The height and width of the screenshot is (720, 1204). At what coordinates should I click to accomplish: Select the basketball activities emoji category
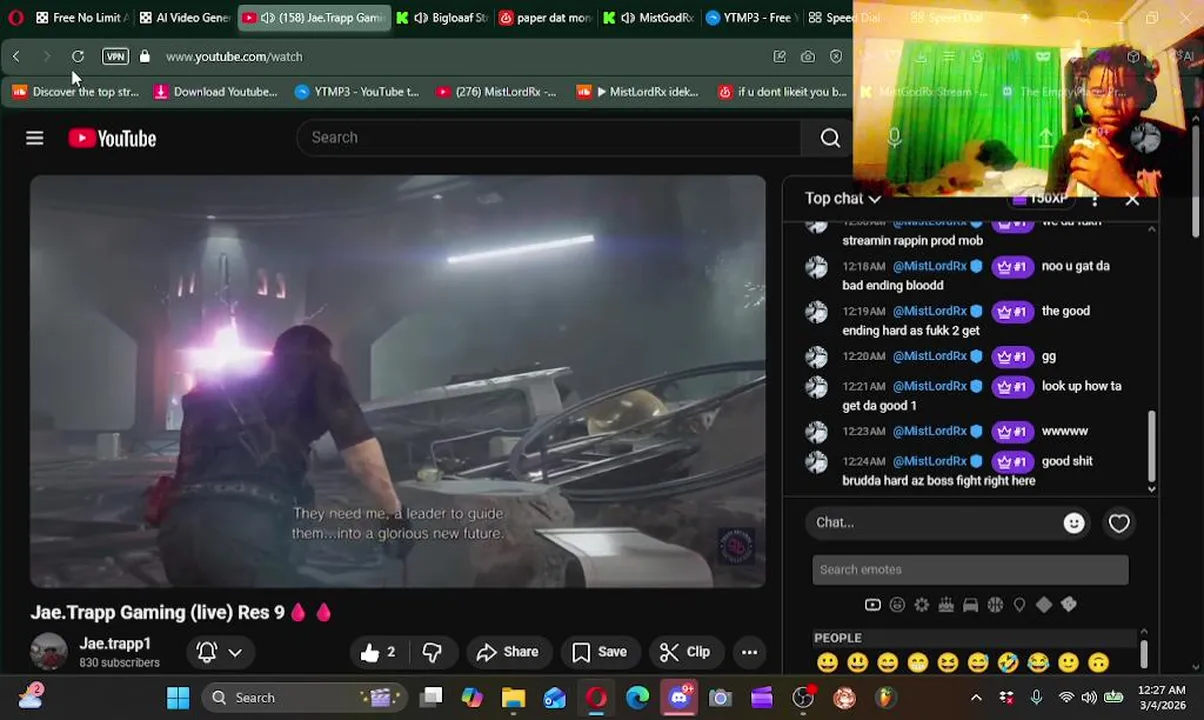[995, 605]
